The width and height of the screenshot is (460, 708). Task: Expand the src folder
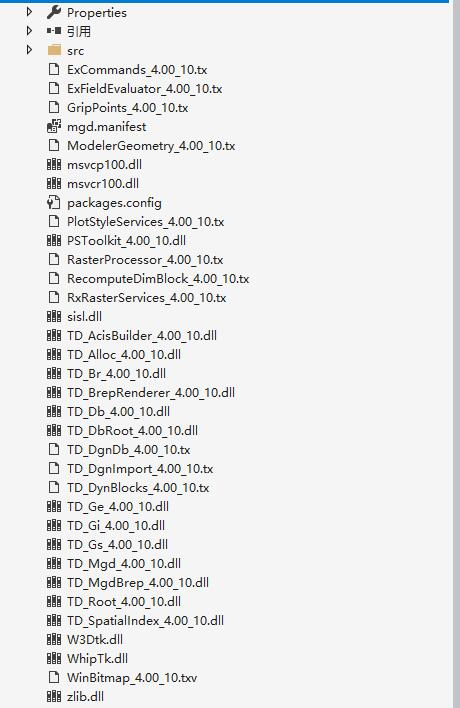coord(29,50)
